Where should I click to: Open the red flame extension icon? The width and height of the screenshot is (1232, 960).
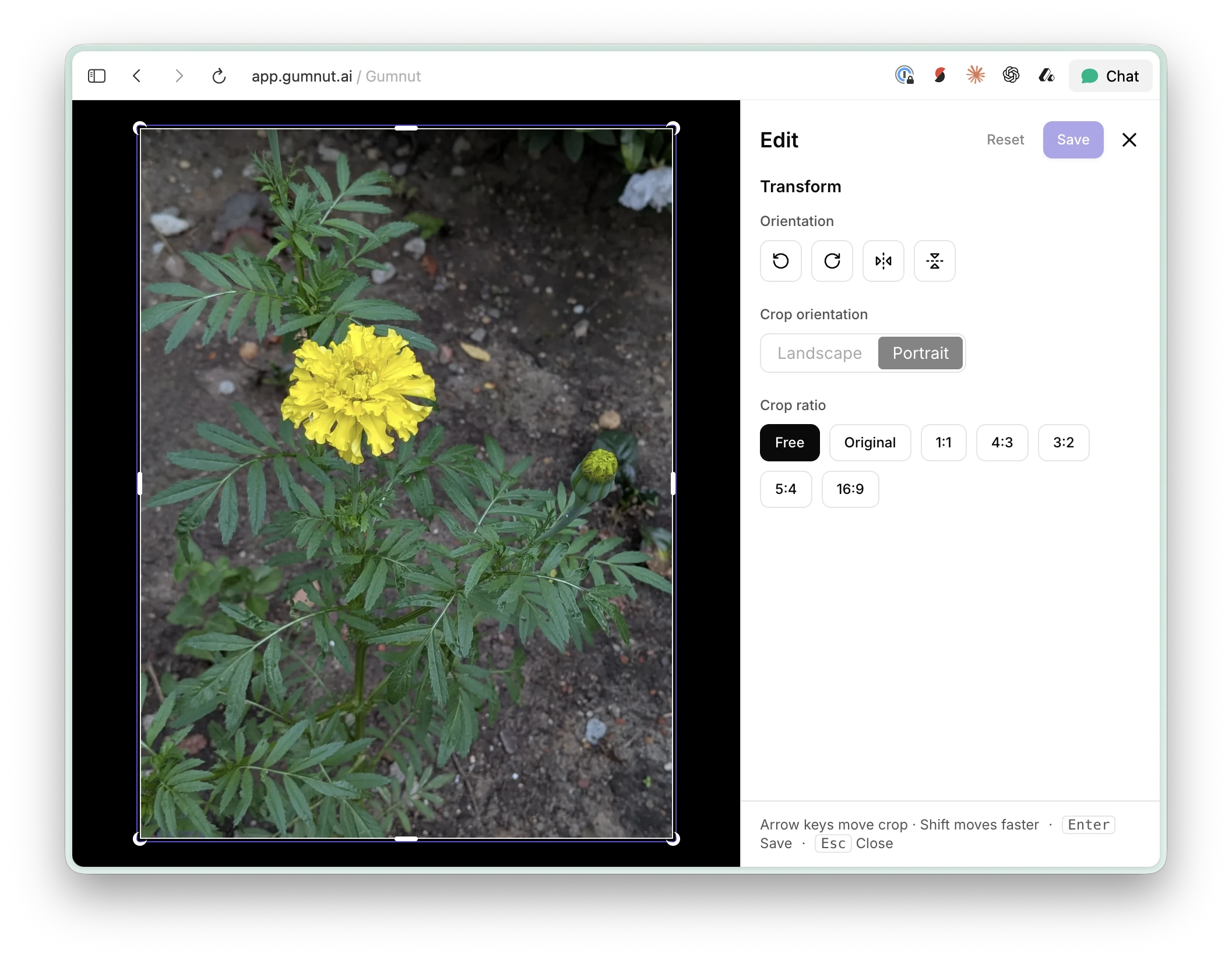[x=939, y=76]
